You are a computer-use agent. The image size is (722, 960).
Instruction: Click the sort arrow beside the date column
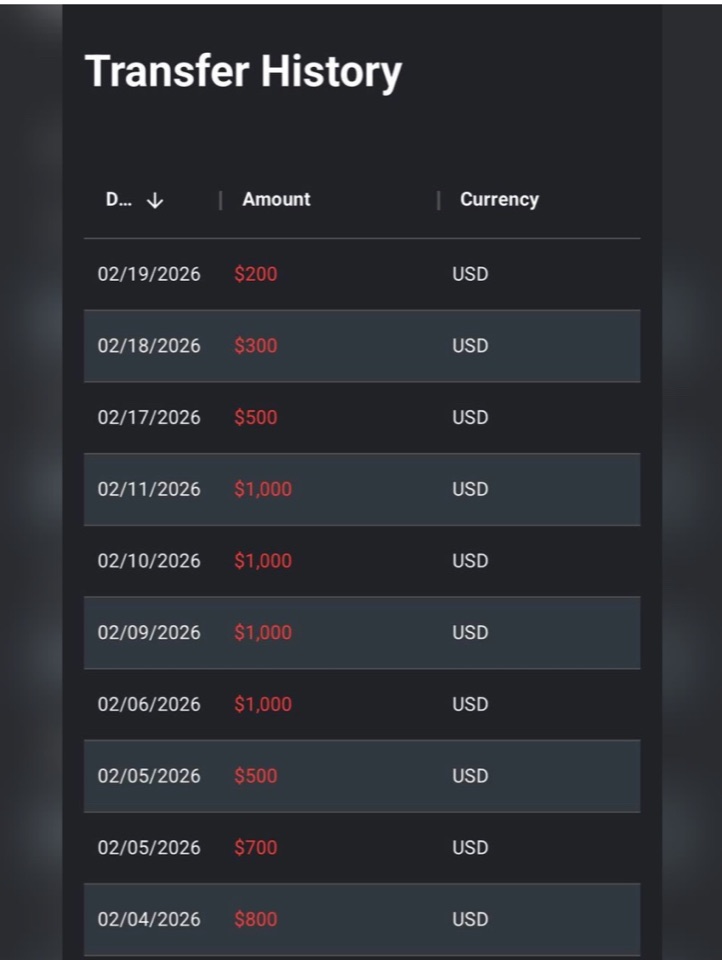tap(155, 200)
